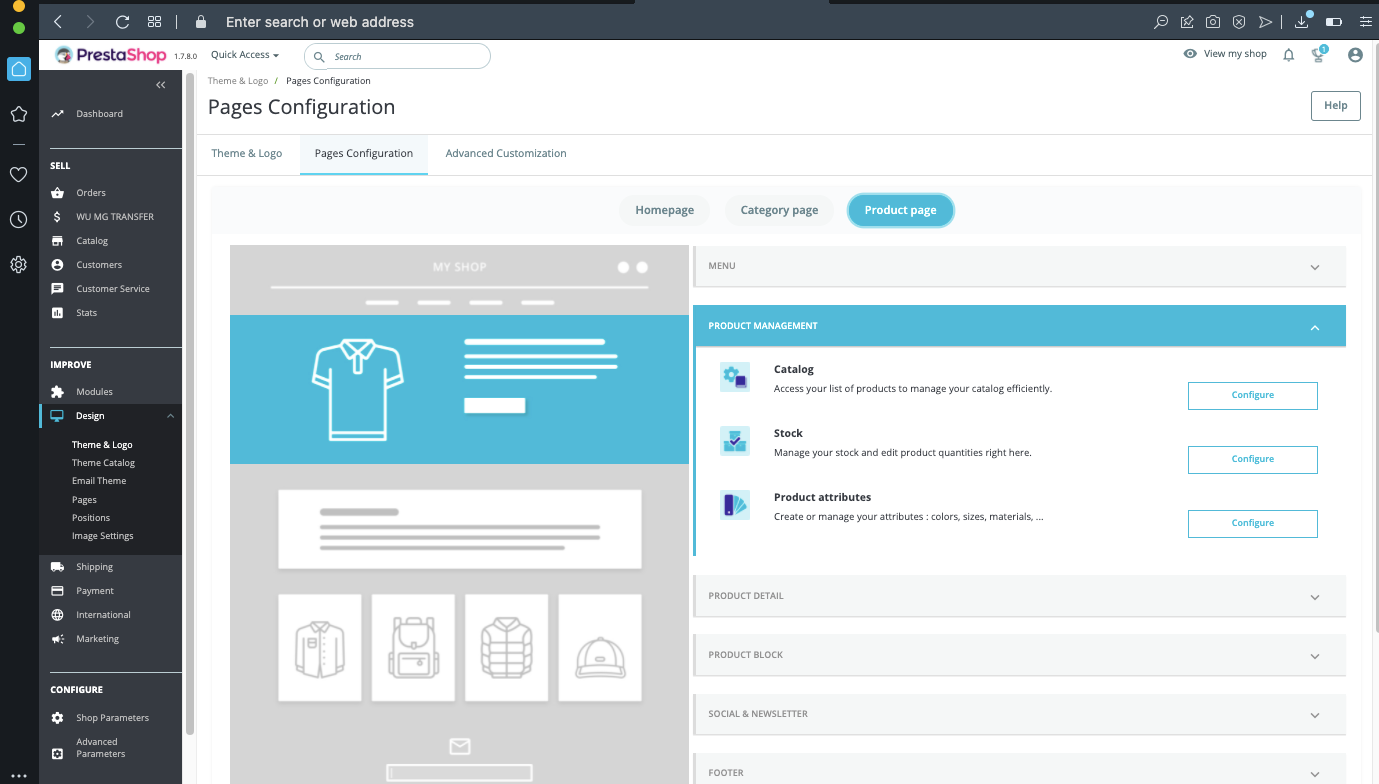1379x784 pixels.
Task: Click the trophy merchant expertise icon
Action: point(1319,55)
